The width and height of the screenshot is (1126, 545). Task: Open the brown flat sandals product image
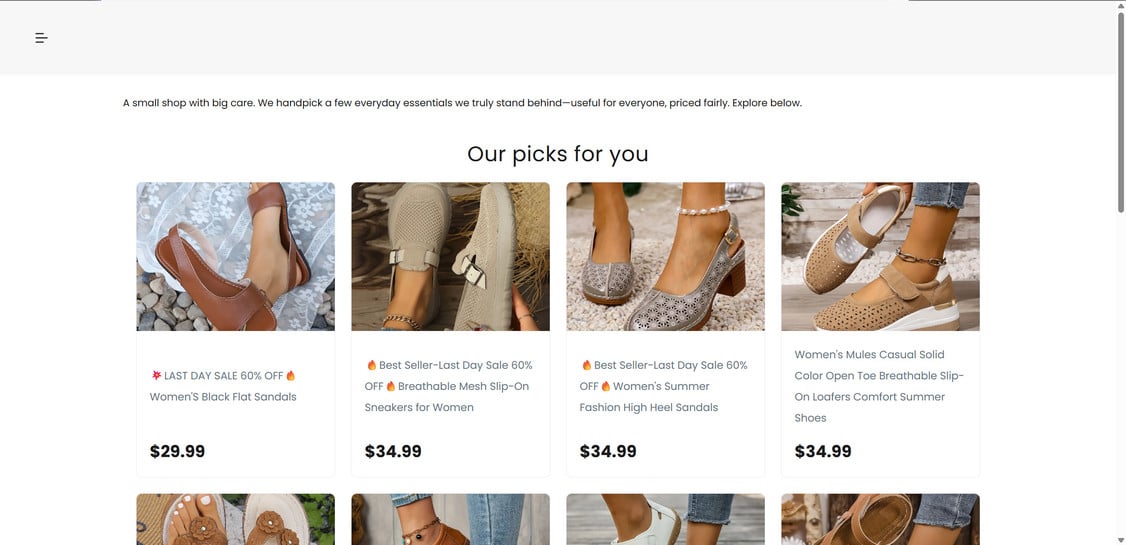235,256
